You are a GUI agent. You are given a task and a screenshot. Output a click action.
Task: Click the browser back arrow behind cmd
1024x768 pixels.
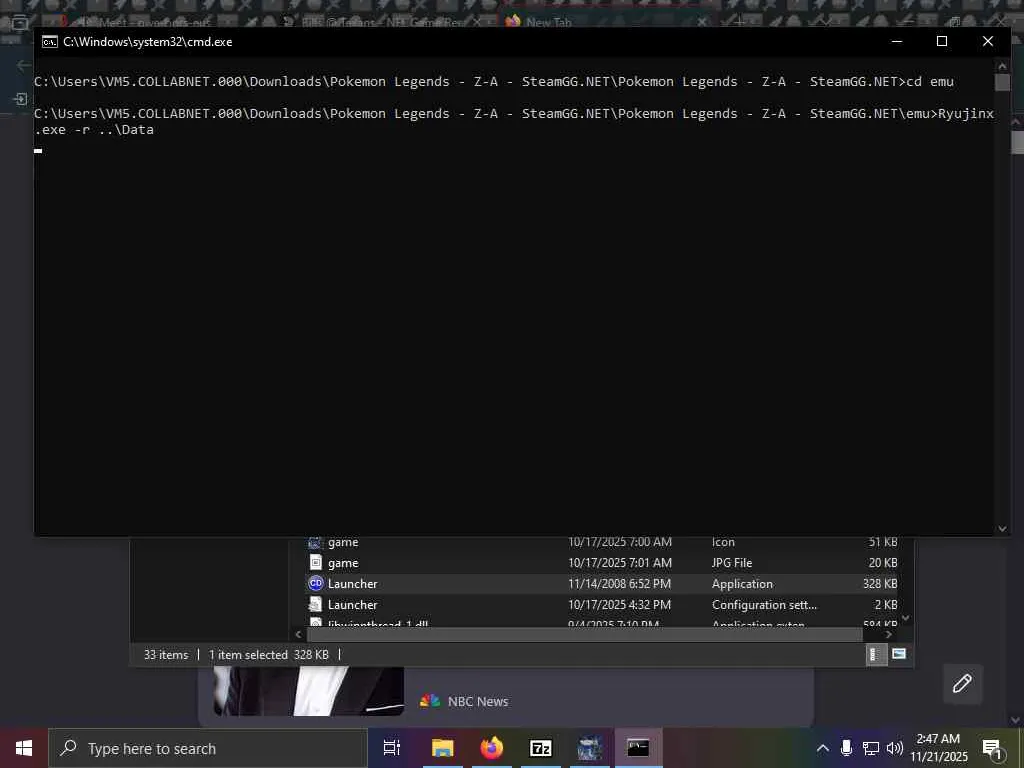(x=24, y=65)
